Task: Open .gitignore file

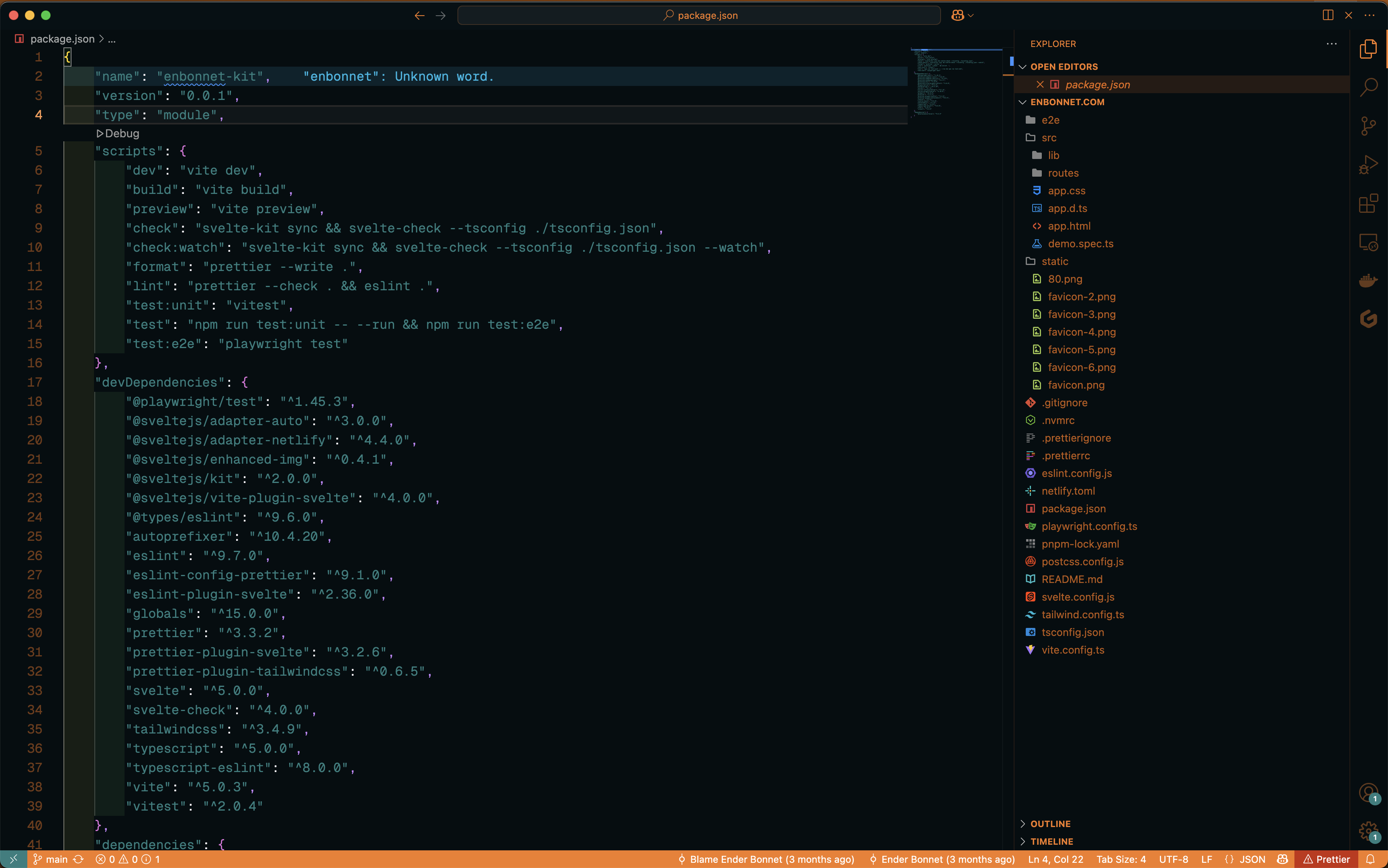Action: pos(1064,403)
